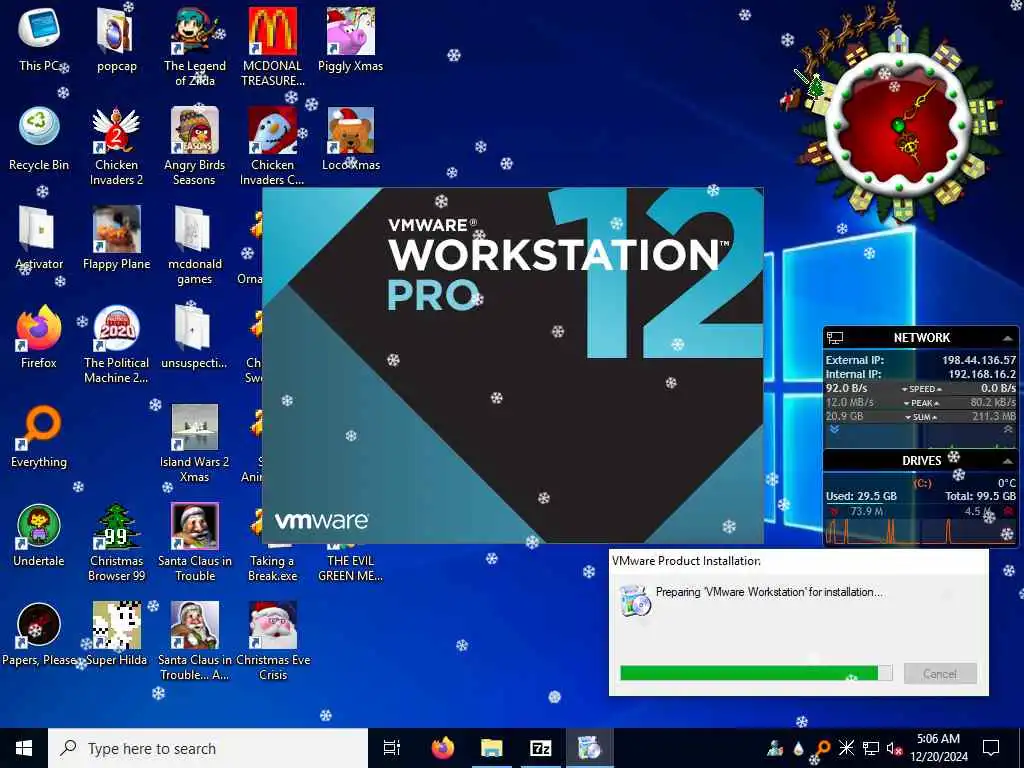Select The Legend of Zelda shortcut
This screenshot has width=1024, height=768.
pyautogui.click(x=195, y=47)
